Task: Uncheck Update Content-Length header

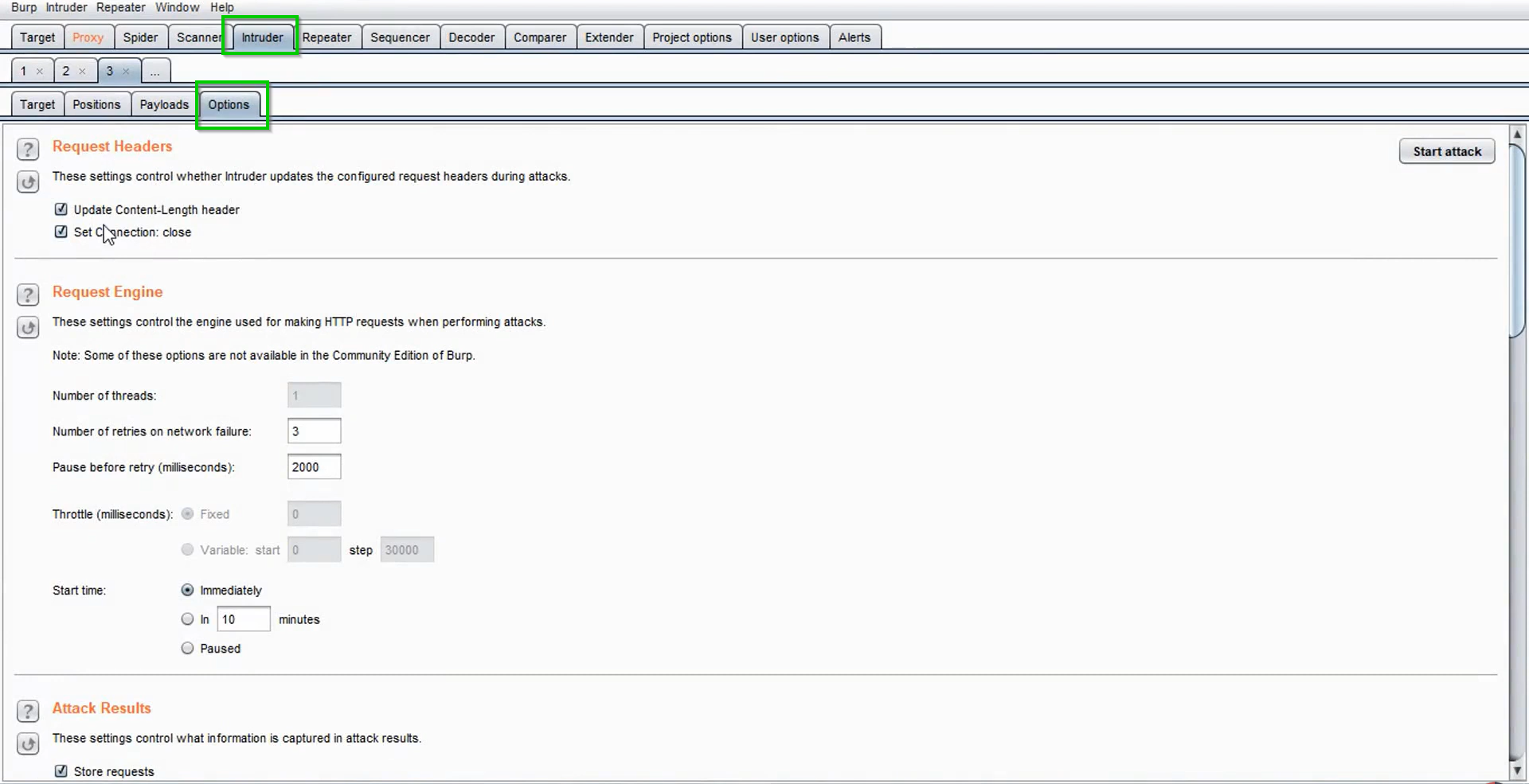Action: click(61, 209)
